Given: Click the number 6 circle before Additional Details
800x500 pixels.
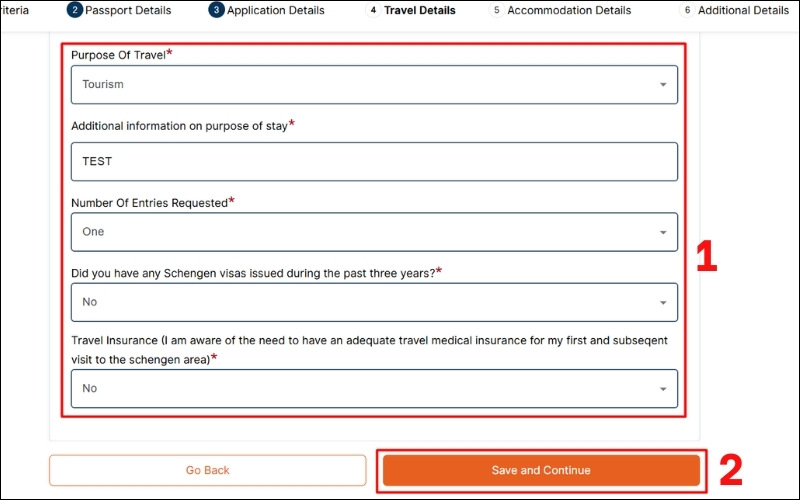Looking at the screenshot, I should click(x=686, y=11).
